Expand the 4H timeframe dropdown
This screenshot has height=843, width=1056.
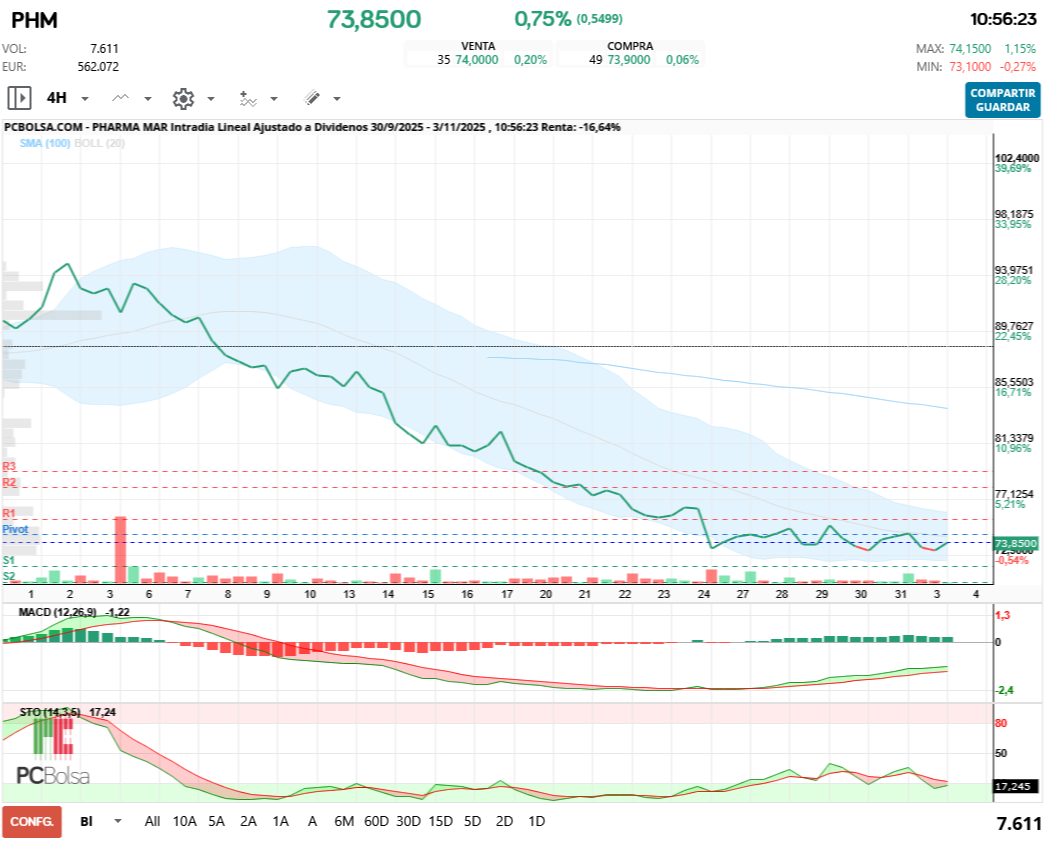[85, 99]
